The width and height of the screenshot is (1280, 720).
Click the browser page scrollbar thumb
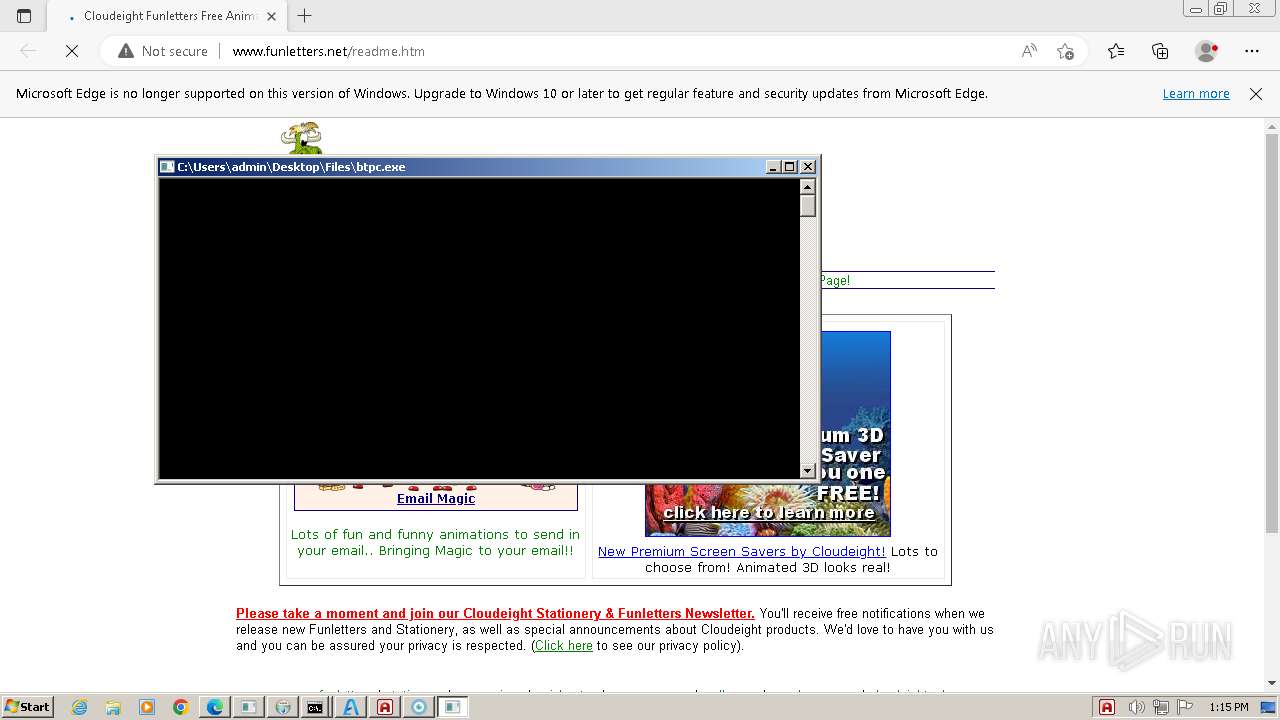[1272, 334]
